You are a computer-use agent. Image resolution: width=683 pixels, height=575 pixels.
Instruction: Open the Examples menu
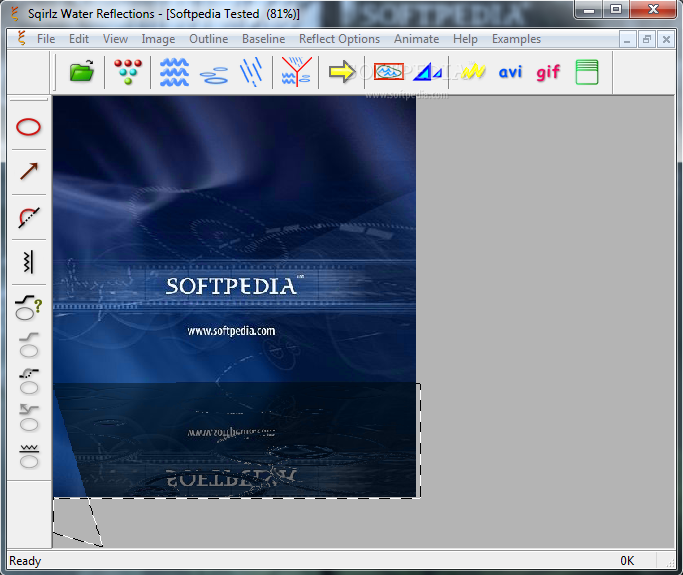(x=516, y=39)
